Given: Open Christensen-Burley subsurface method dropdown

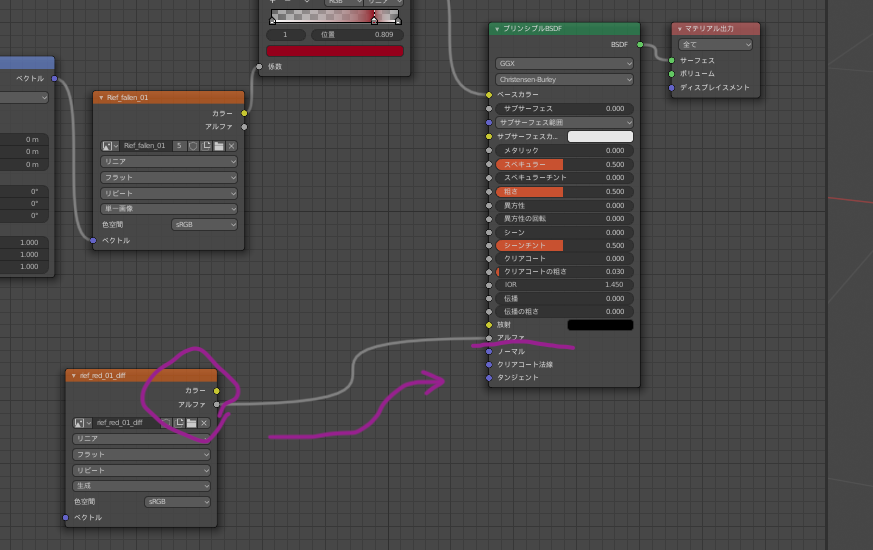Looking at the screenshot, I should [x=564, y=80].
